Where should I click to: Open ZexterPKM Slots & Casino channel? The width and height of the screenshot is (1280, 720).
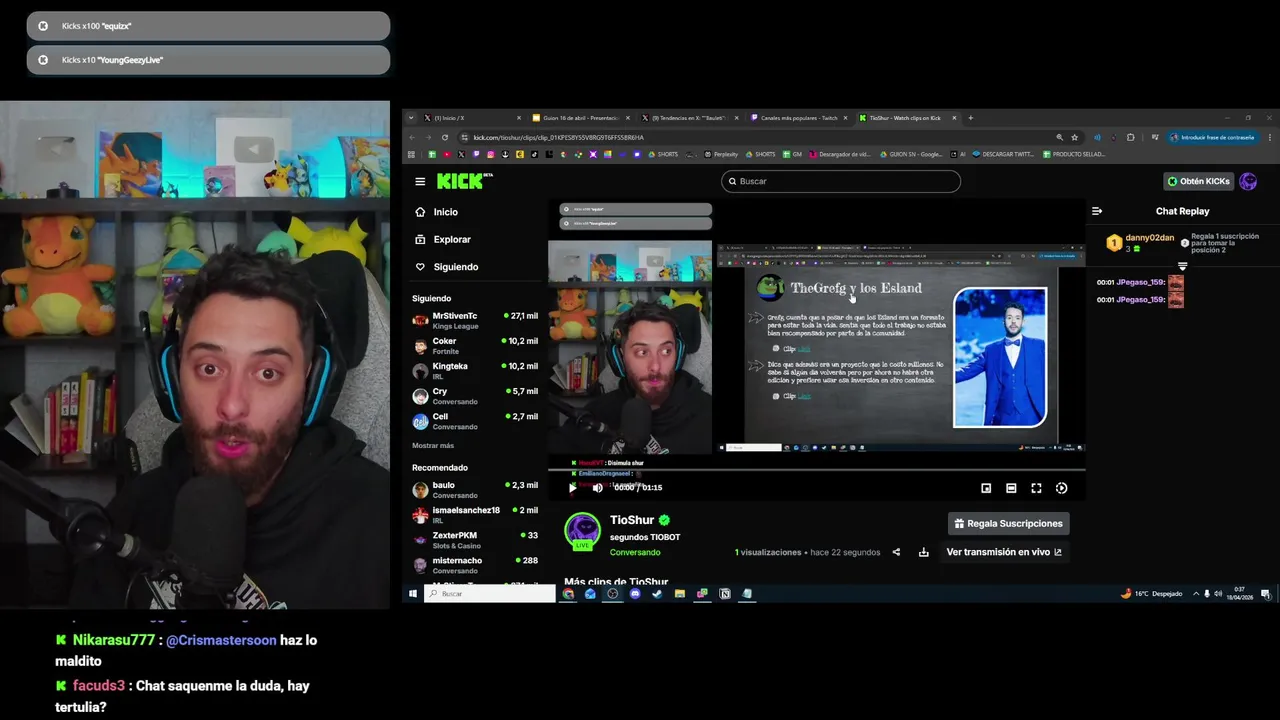pyautogui.click(x=476, y=539)
